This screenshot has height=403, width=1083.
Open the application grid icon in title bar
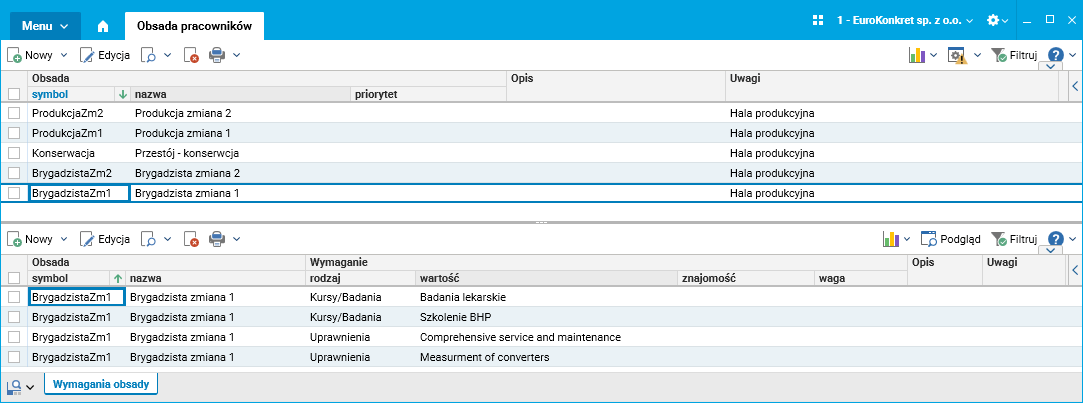tap(818, 20)
